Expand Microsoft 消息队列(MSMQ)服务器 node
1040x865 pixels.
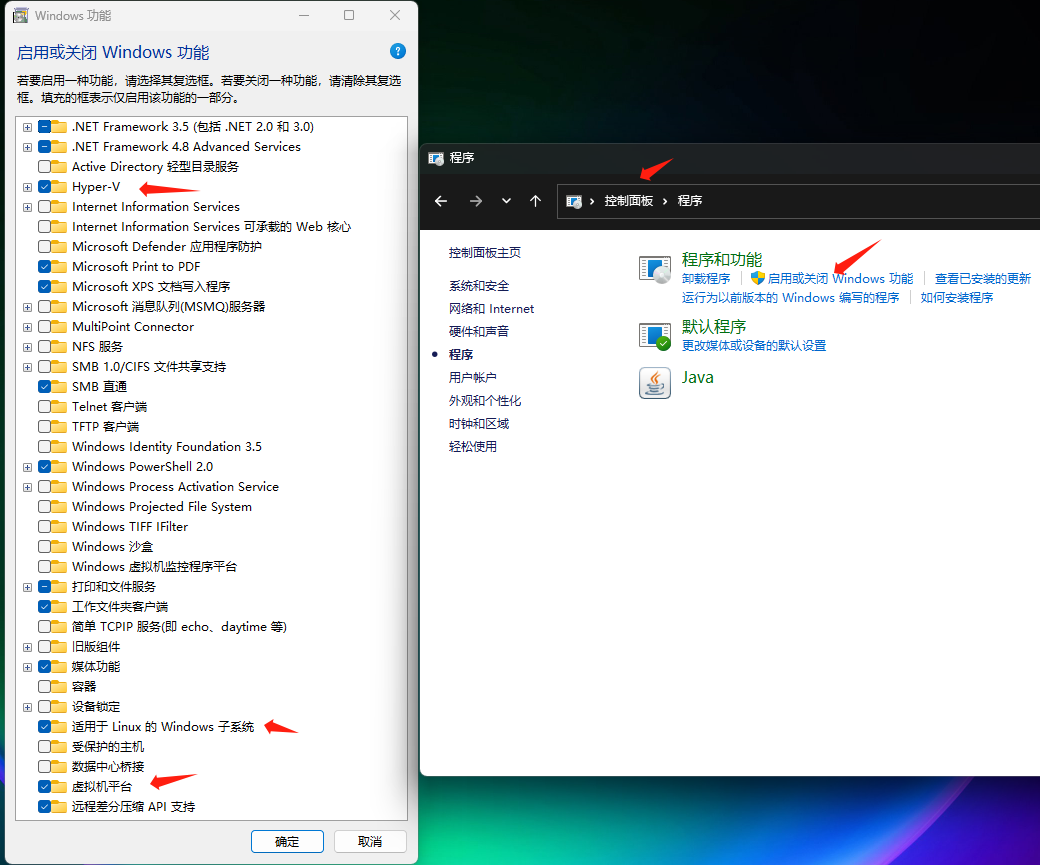click(27, 307)
